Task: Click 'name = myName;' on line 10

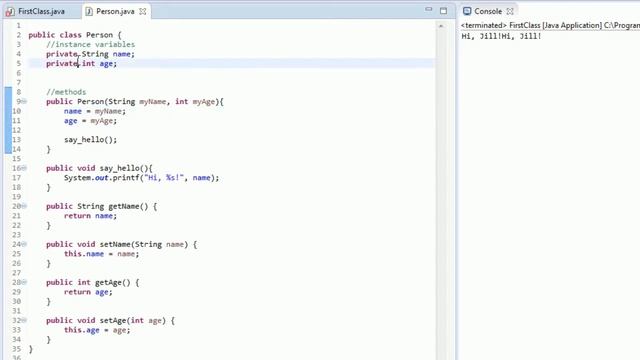Action: coord(95,111)
